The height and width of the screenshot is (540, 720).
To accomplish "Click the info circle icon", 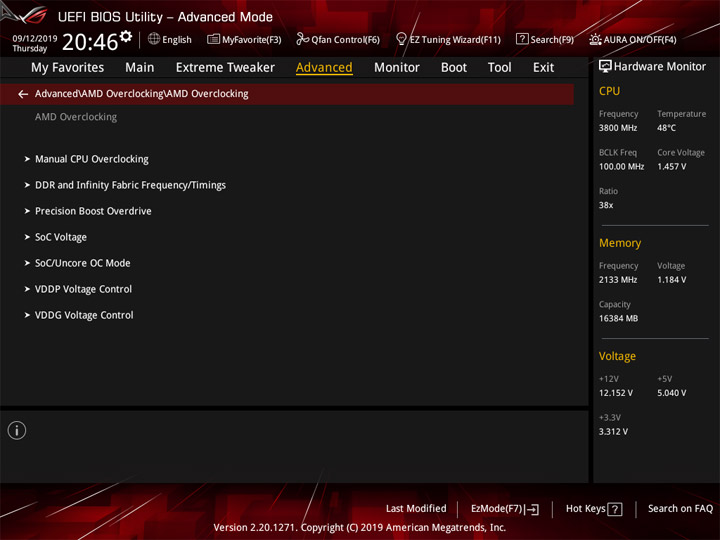I will click(x=17, y=430).
